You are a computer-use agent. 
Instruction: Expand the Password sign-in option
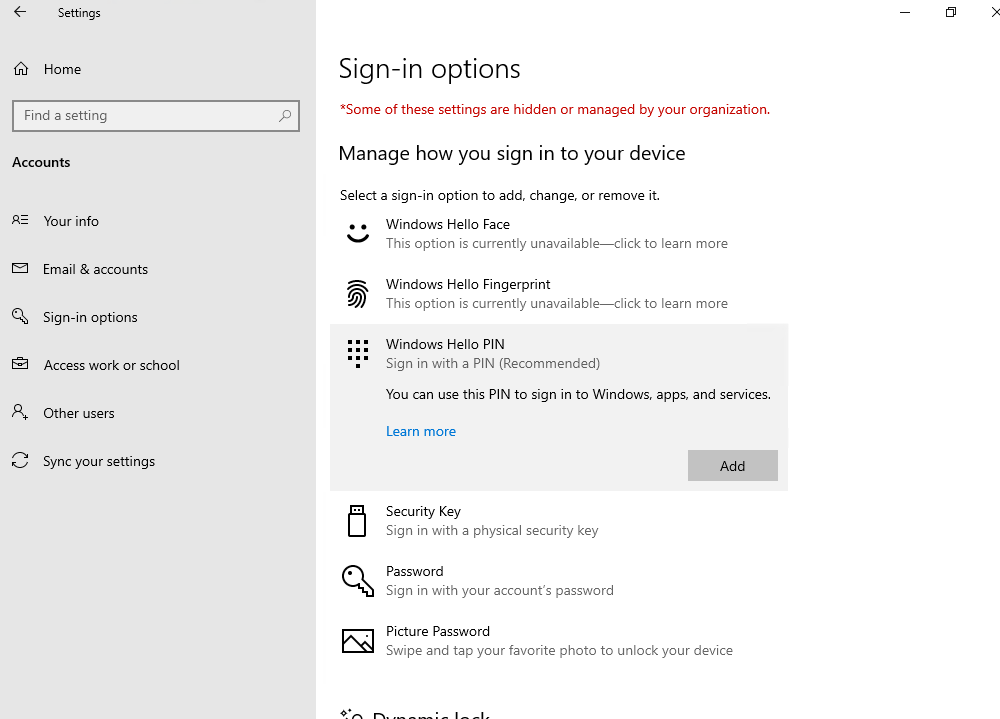559,581
